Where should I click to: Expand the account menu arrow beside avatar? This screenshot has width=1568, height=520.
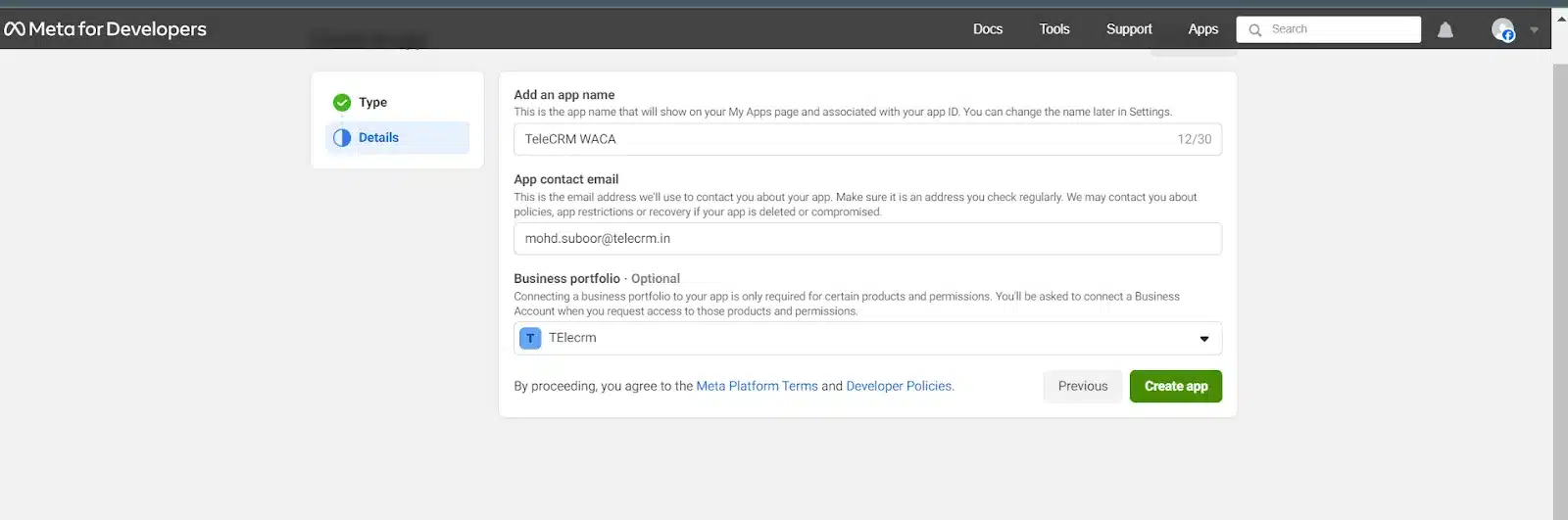tap(1534, 30)
